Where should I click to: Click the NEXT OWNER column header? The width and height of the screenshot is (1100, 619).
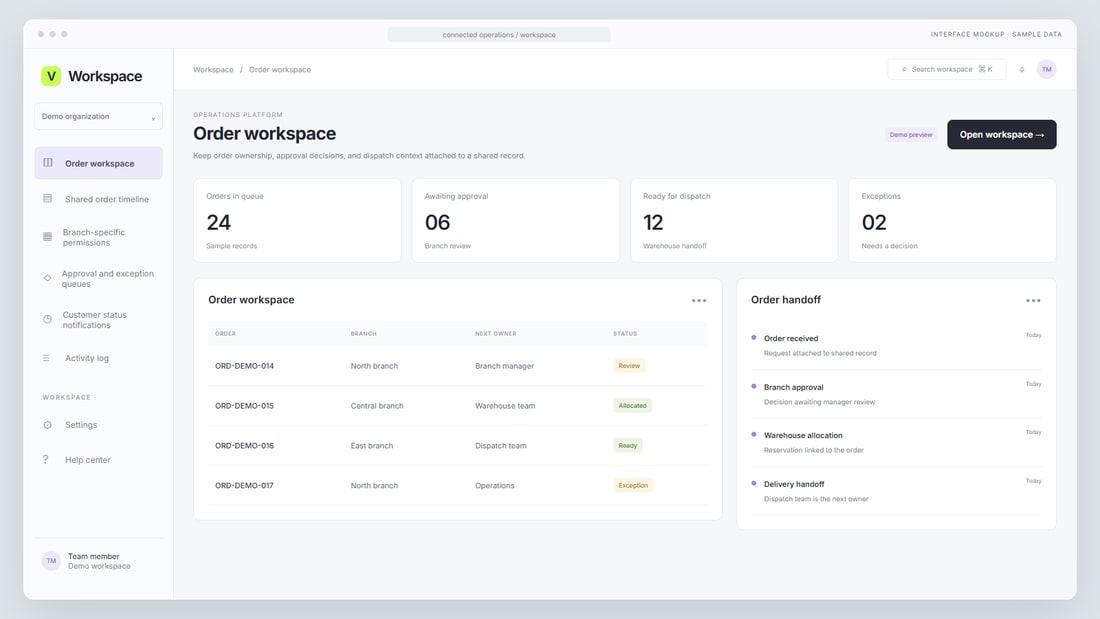(495, 333)
